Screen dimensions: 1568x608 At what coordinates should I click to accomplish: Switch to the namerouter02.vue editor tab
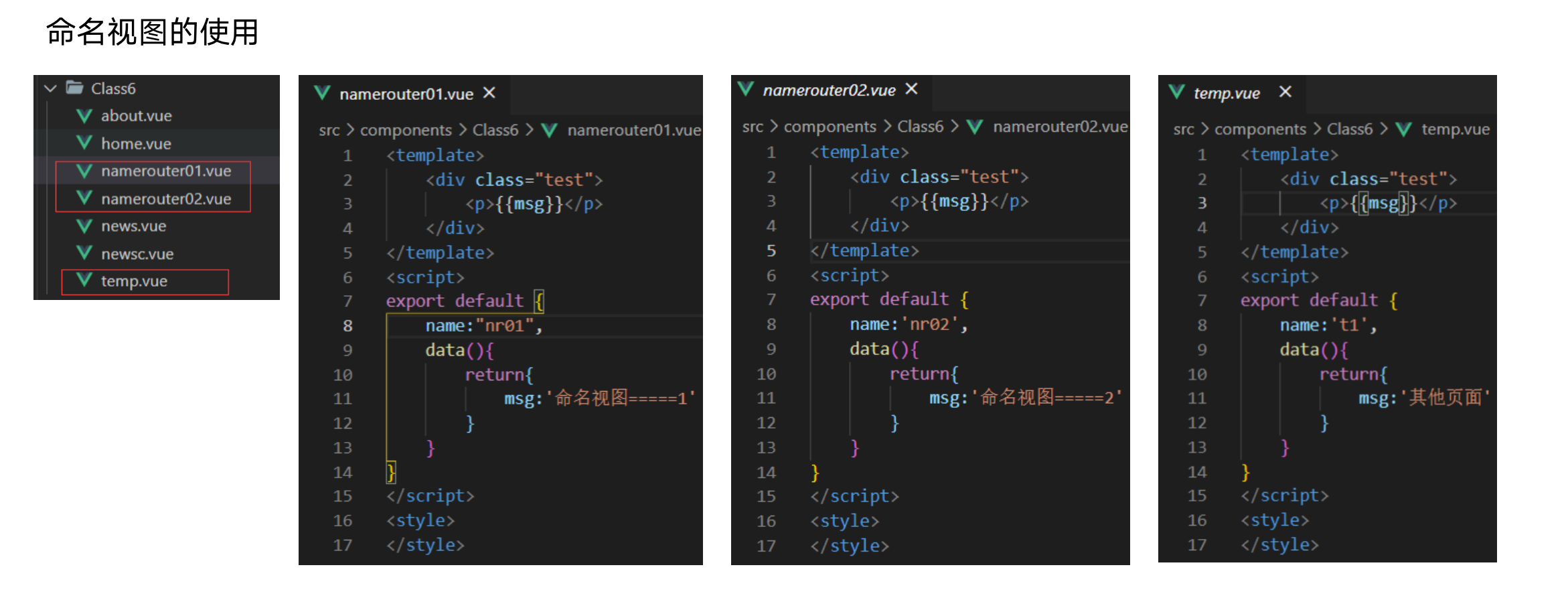(x=829, y=90)
